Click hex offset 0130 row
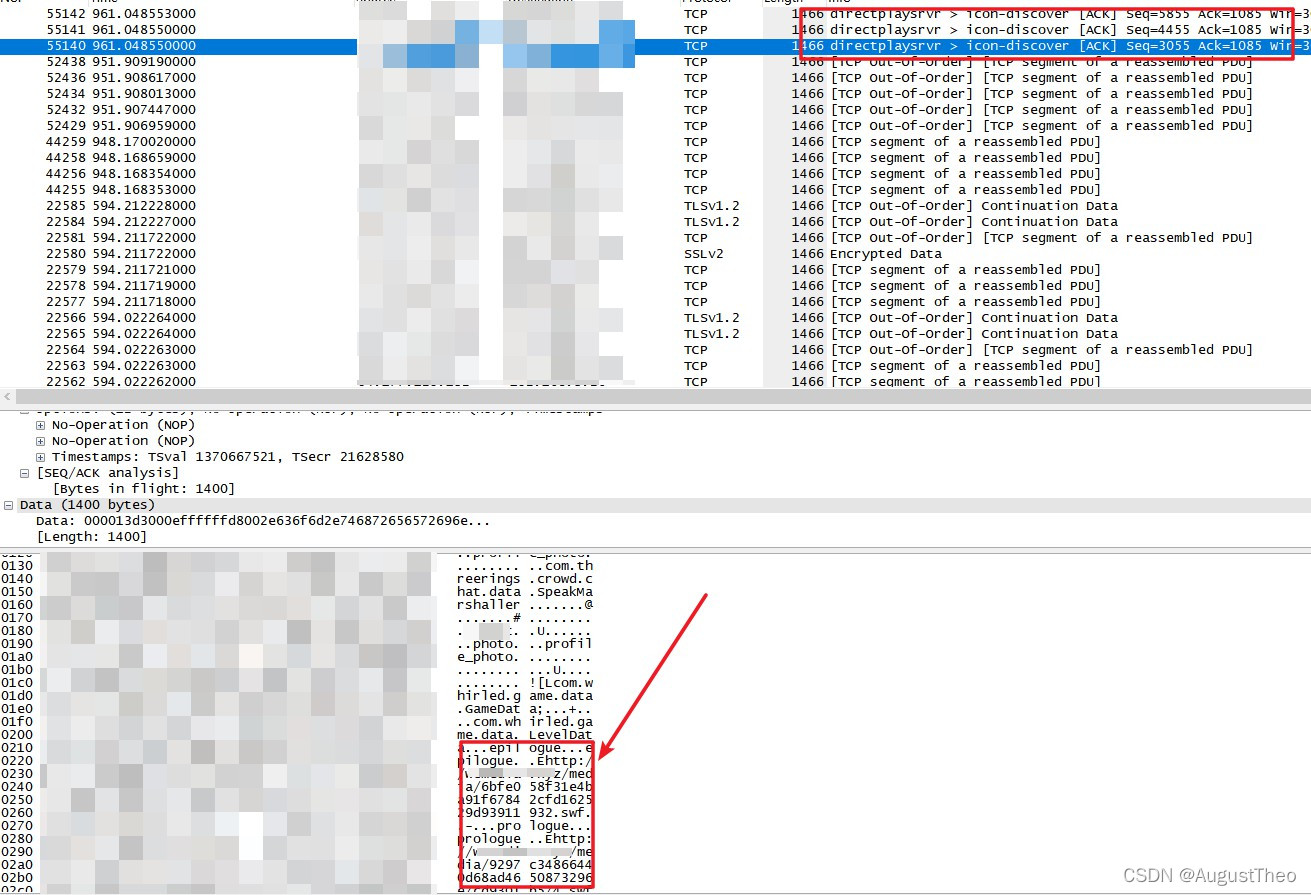This screenshot has width=1311, height=895. (x=17, y=566)
